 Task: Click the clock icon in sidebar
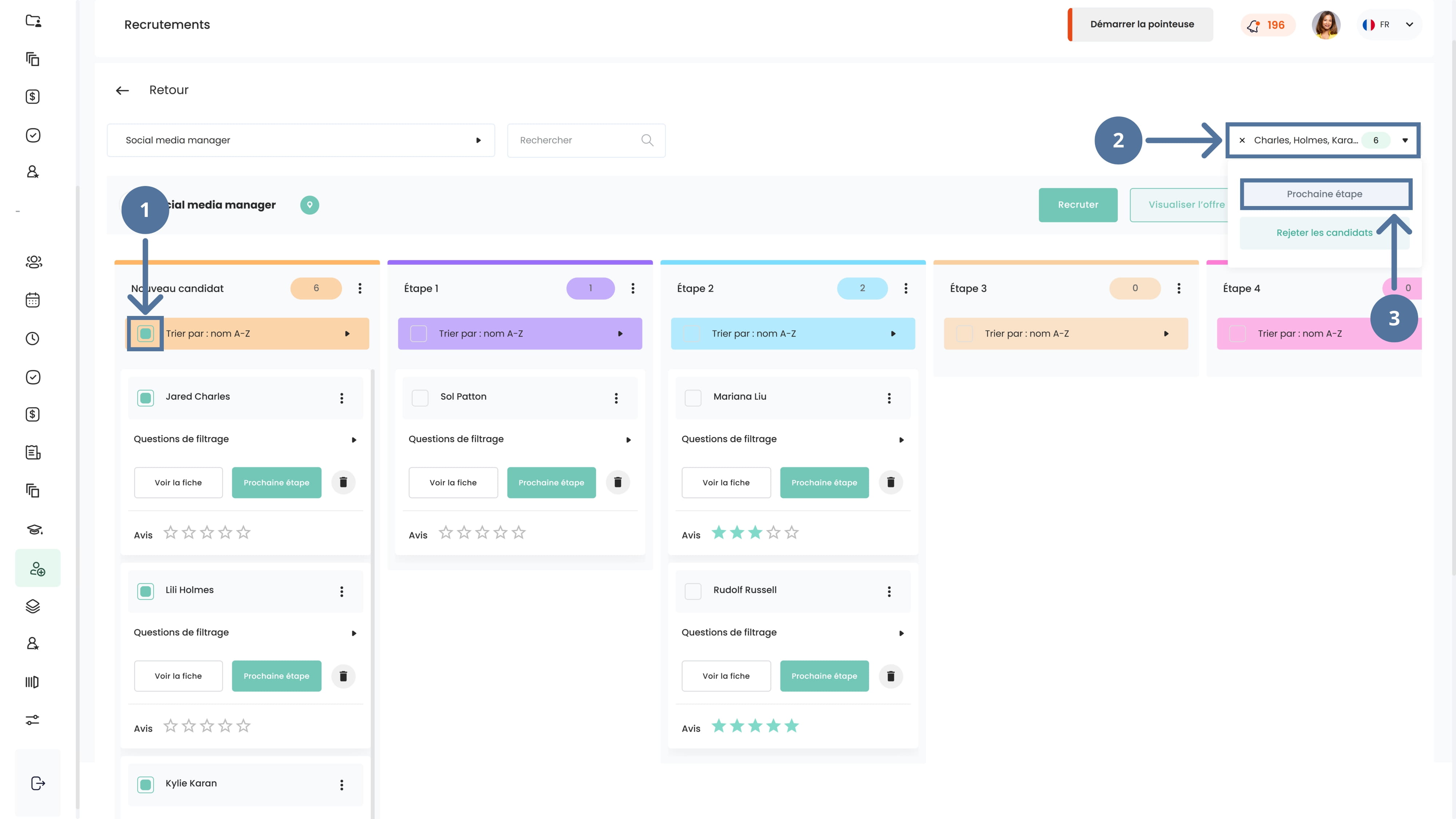click(x=33, y=339)
